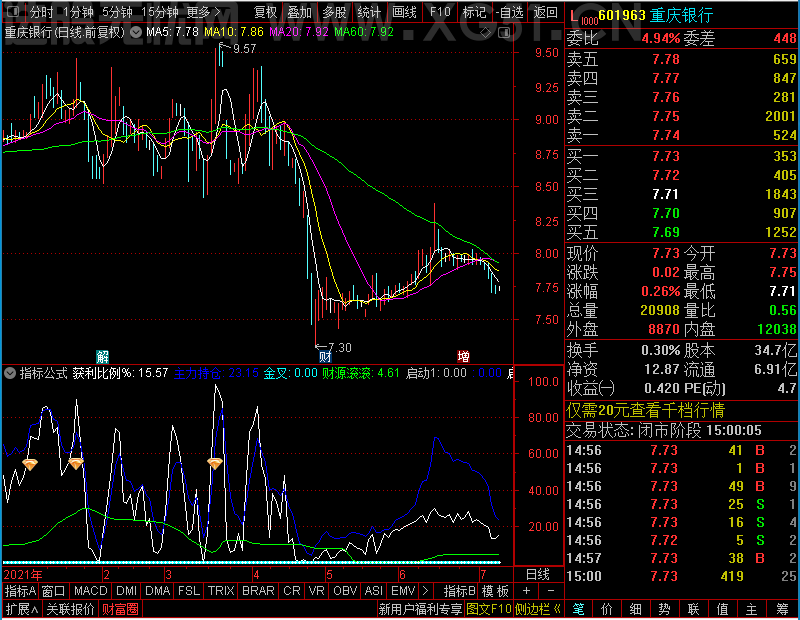Expand the 扩展 panel
800x620 pixels.
pyautogui.click(x=22, y=609)
